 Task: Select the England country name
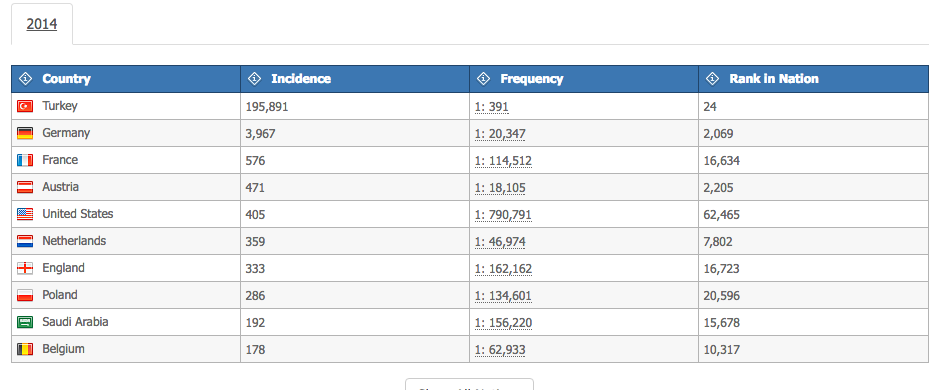coord(63,268)
